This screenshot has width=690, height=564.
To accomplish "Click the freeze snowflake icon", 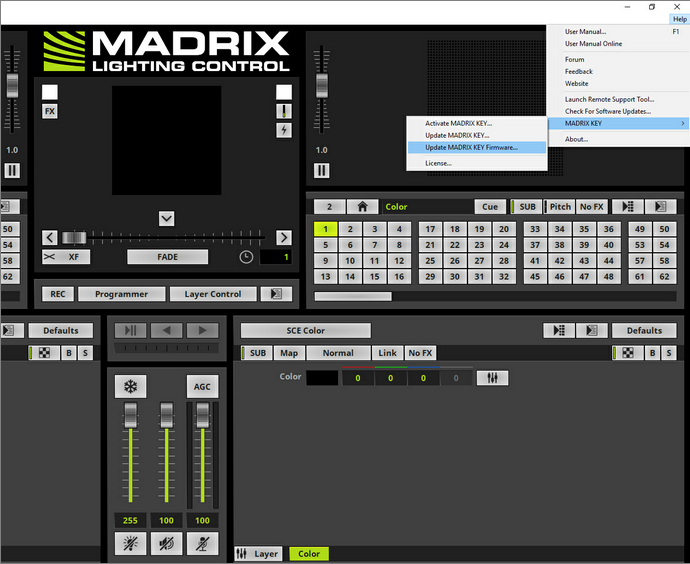I will 129,387.
